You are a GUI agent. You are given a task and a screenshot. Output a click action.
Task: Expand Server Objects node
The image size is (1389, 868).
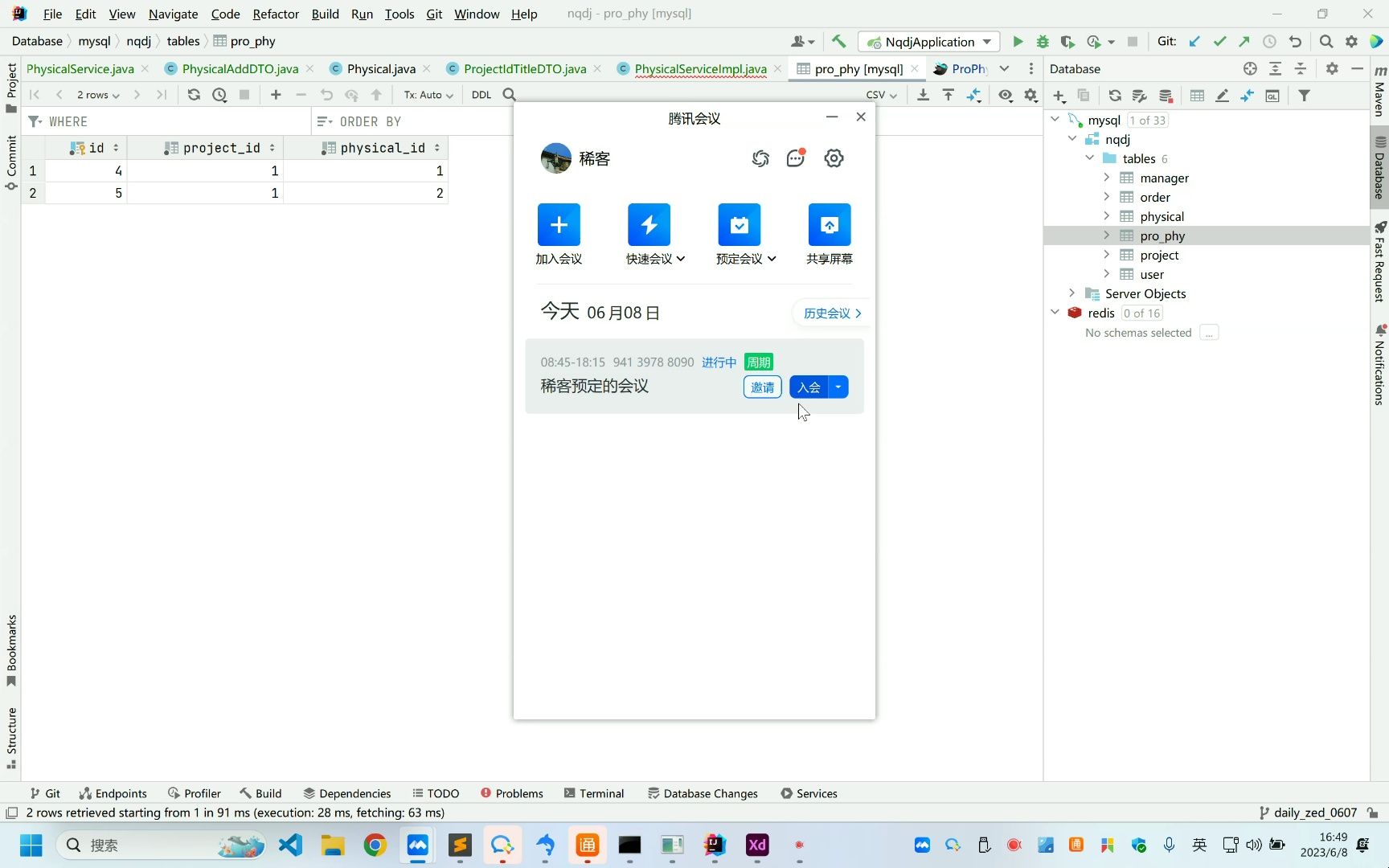(x=1072, y=293)
